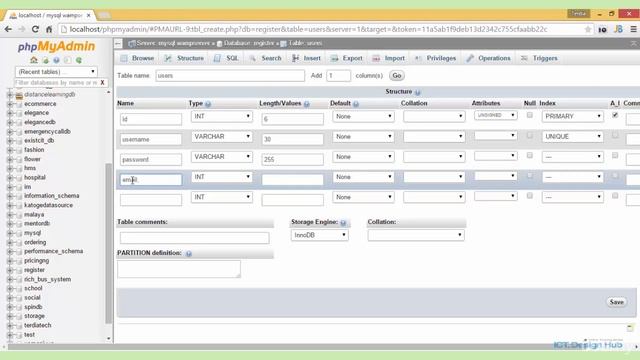The image size is (640, 360).
Task: Click the blue circular query window icon
Action: click(56, 60)
